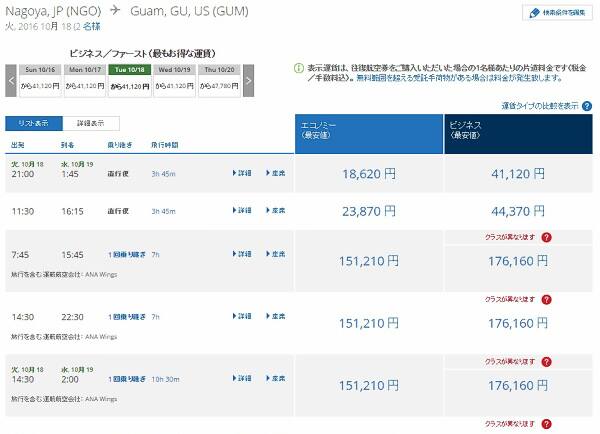600x434 pixels.
Task: Select 18,620 yen economy fare
Action: (370, 173)
